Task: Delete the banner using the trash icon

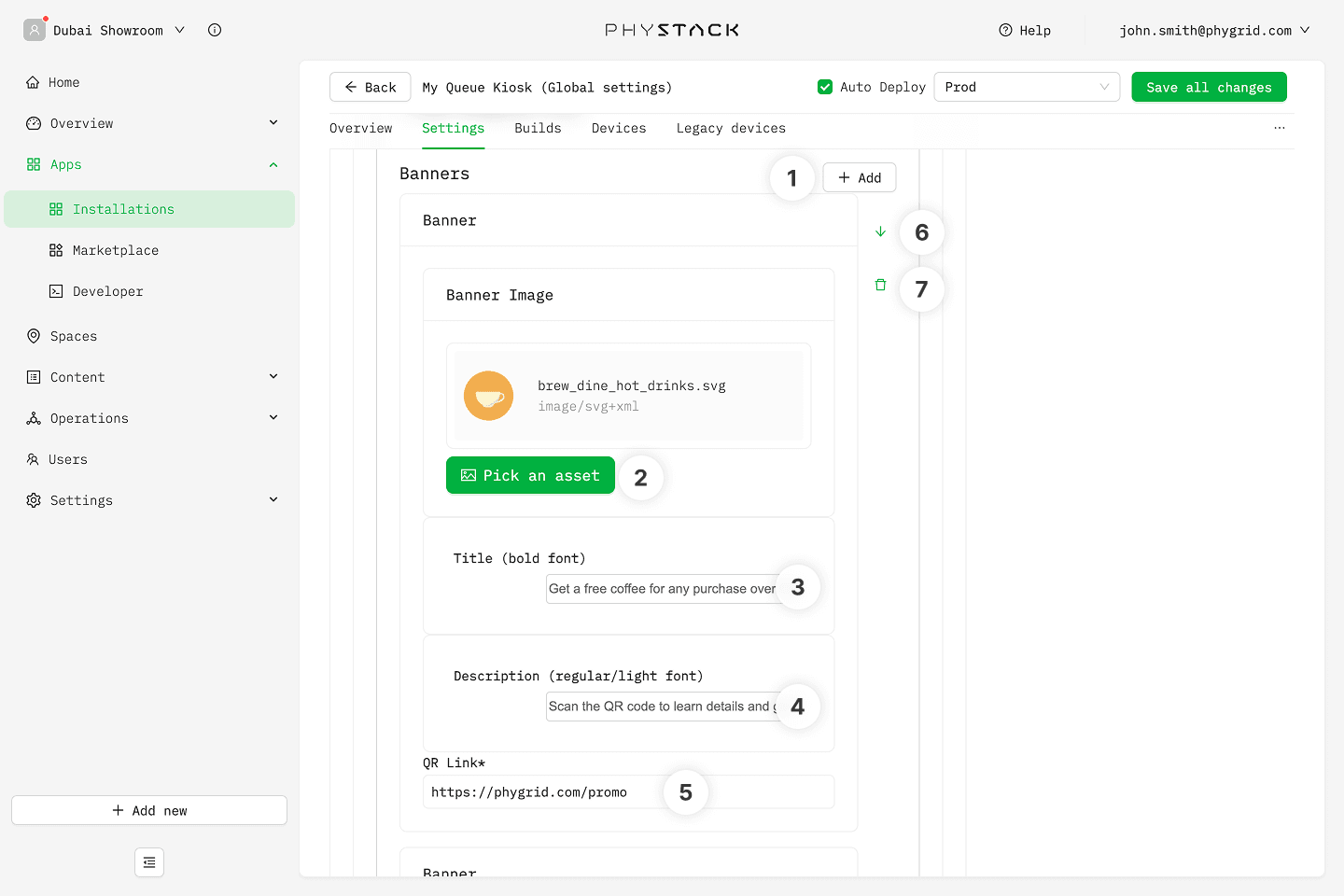Action: pos(880,285)
